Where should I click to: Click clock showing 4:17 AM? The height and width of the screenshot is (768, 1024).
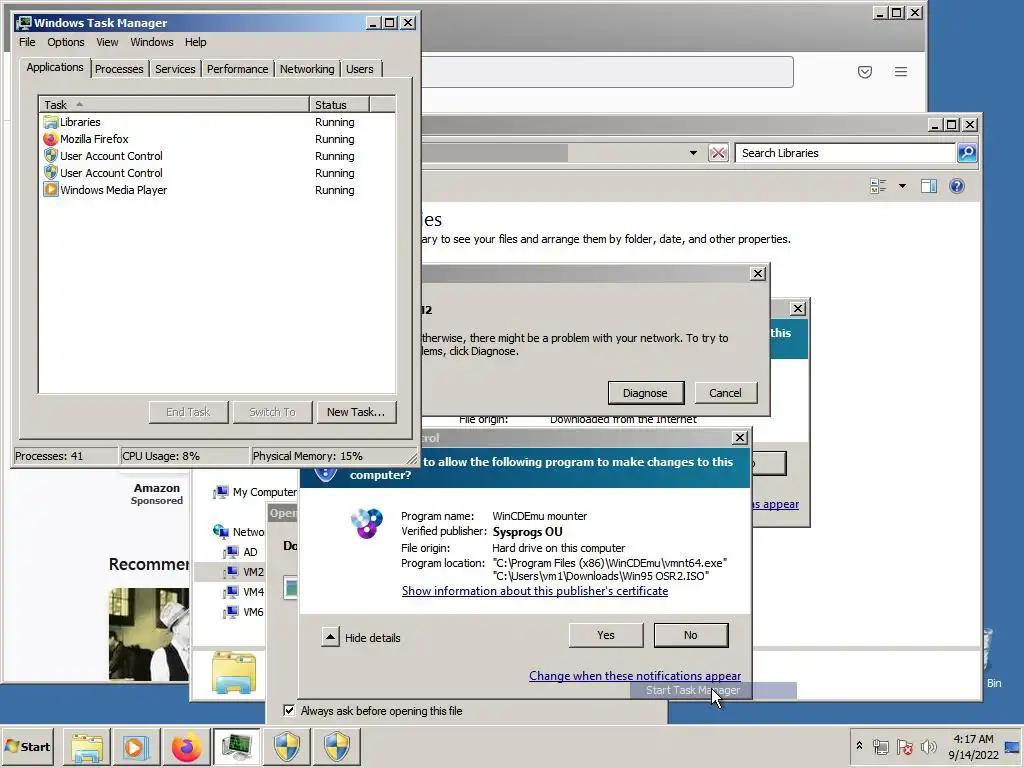[973, 739]
